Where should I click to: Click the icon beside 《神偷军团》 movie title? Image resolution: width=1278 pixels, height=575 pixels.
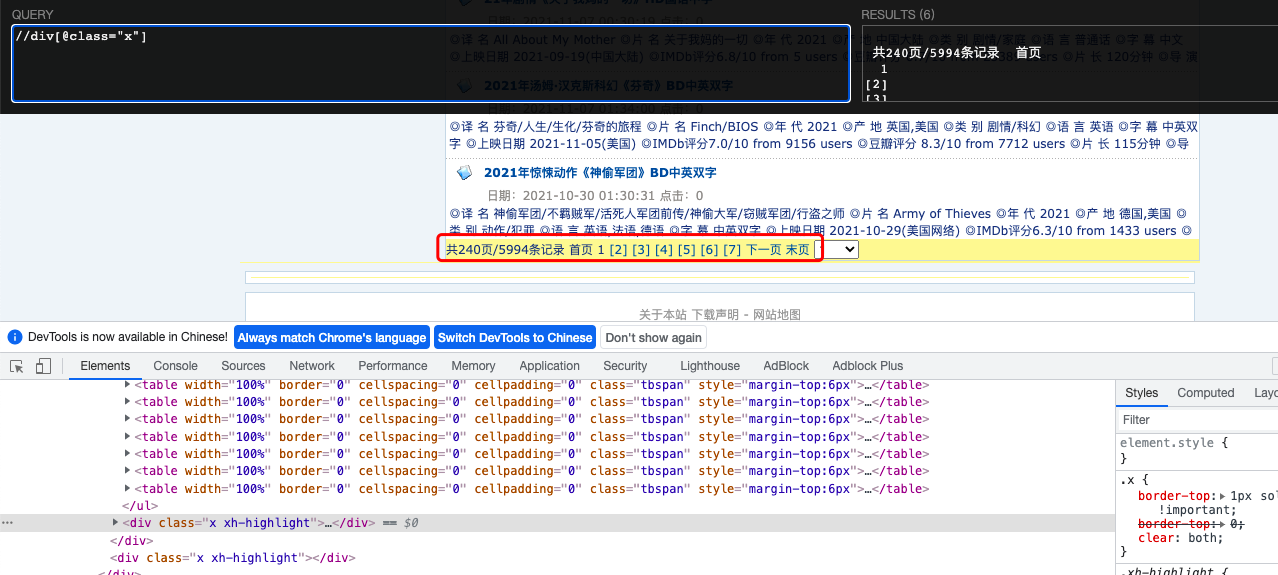click(x=464, y=172)
